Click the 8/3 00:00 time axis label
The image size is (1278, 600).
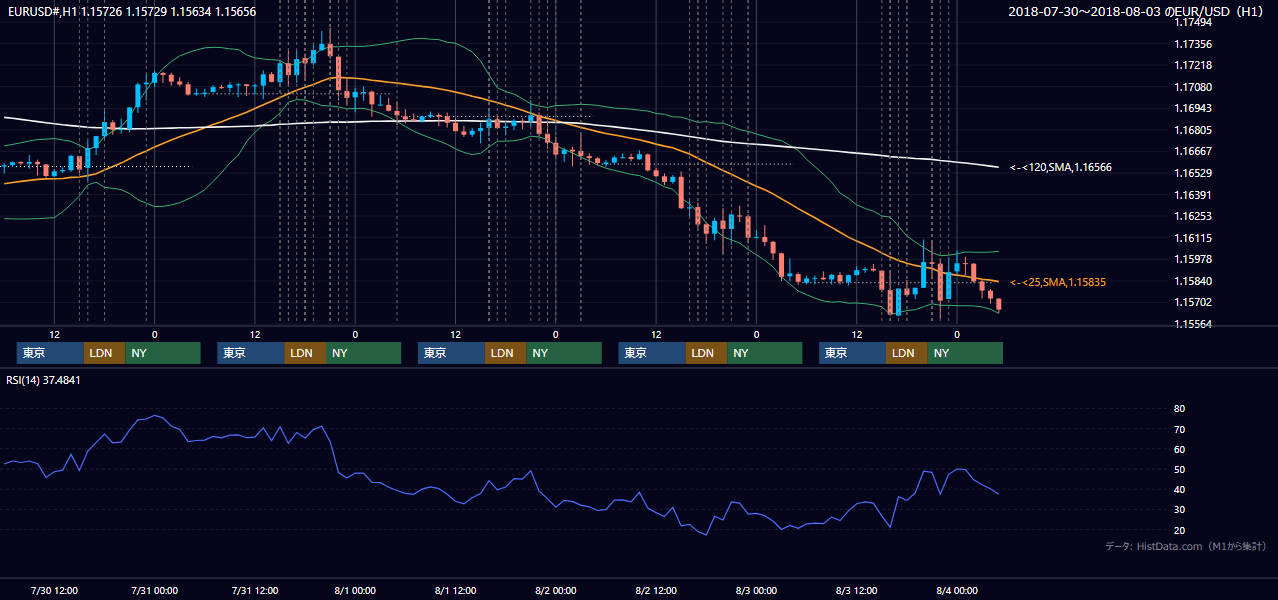click(x=756, y=590)
